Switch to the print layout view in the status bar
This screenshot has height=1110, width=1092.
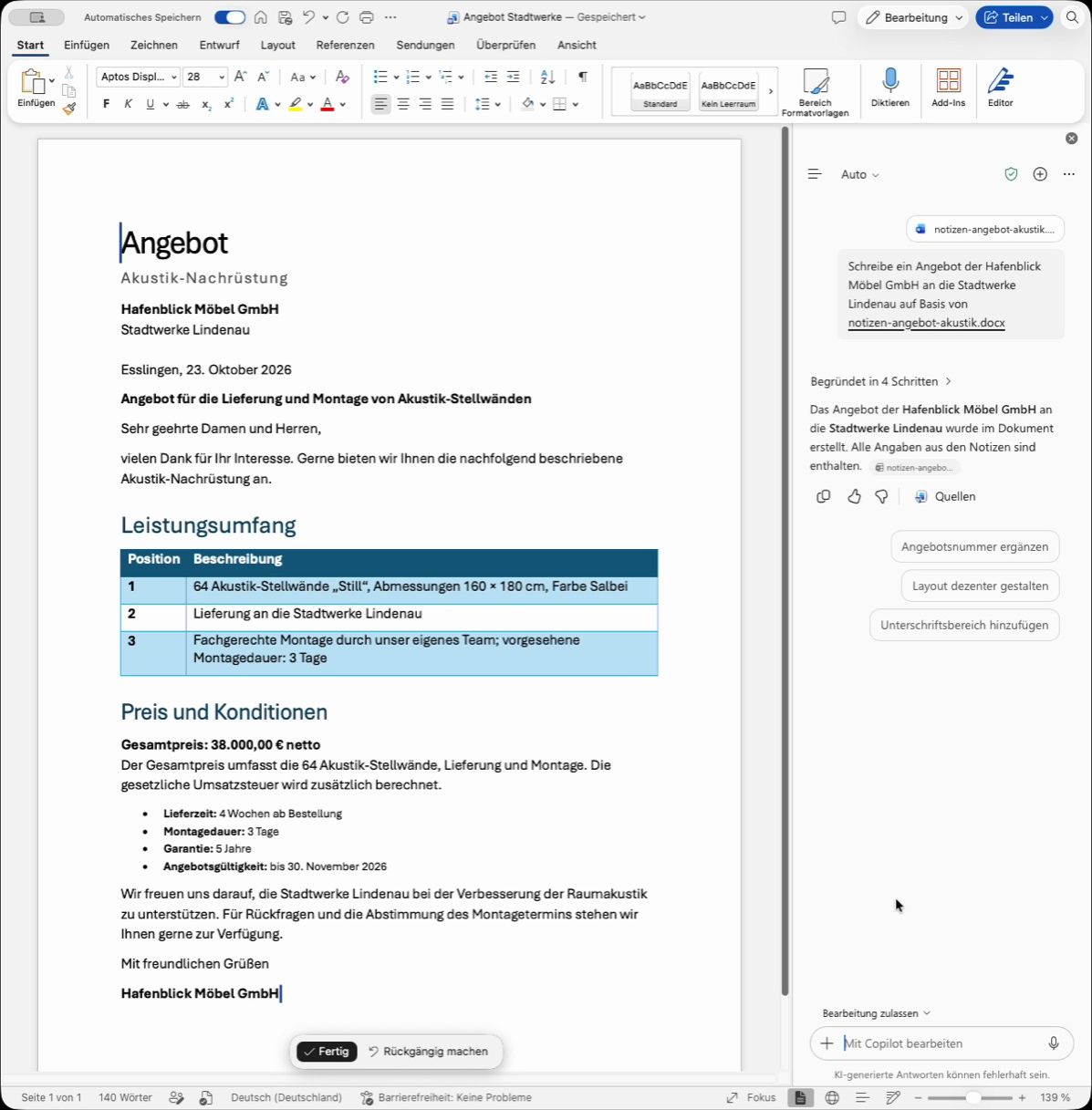[800, 1097]
